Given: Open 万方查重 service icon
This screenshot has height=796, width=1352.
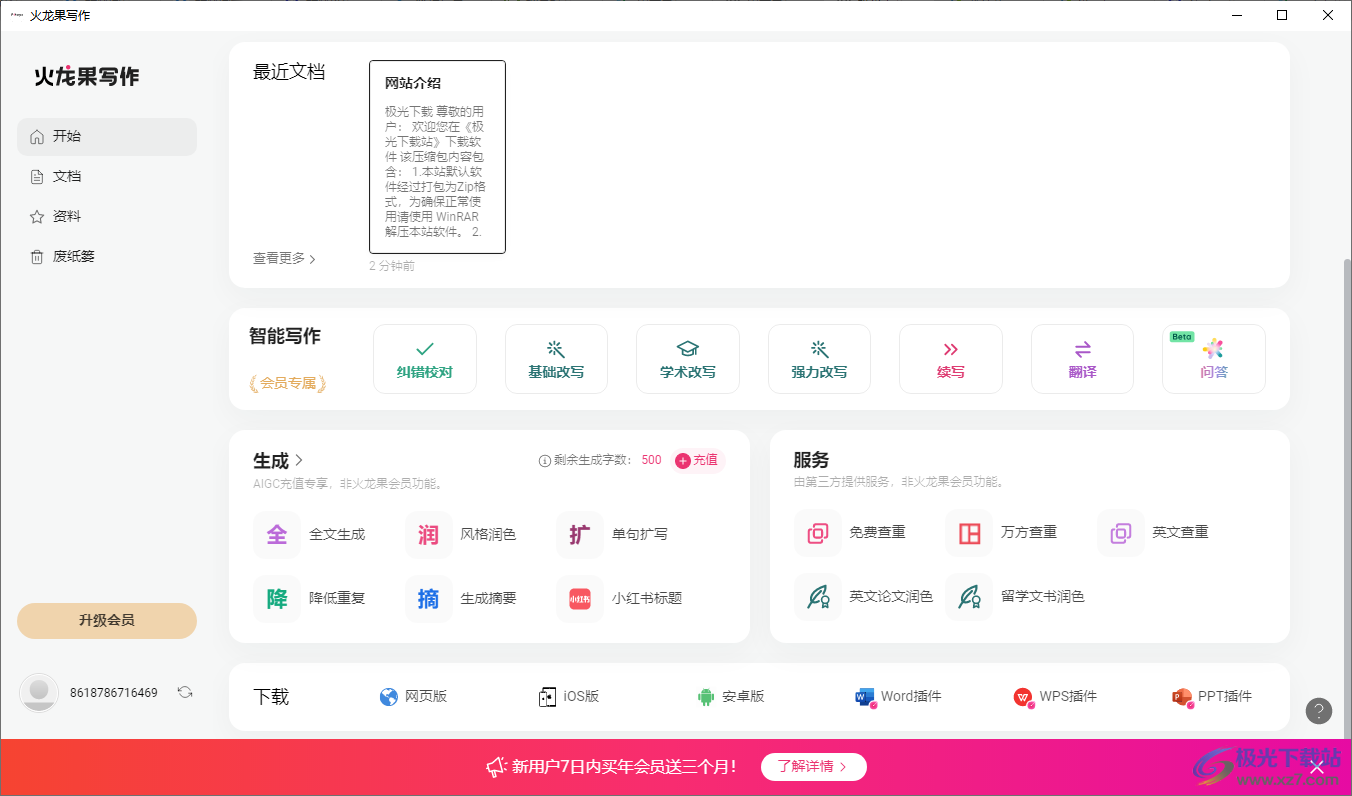Looking at the screenshot, I should pos(970,533).
